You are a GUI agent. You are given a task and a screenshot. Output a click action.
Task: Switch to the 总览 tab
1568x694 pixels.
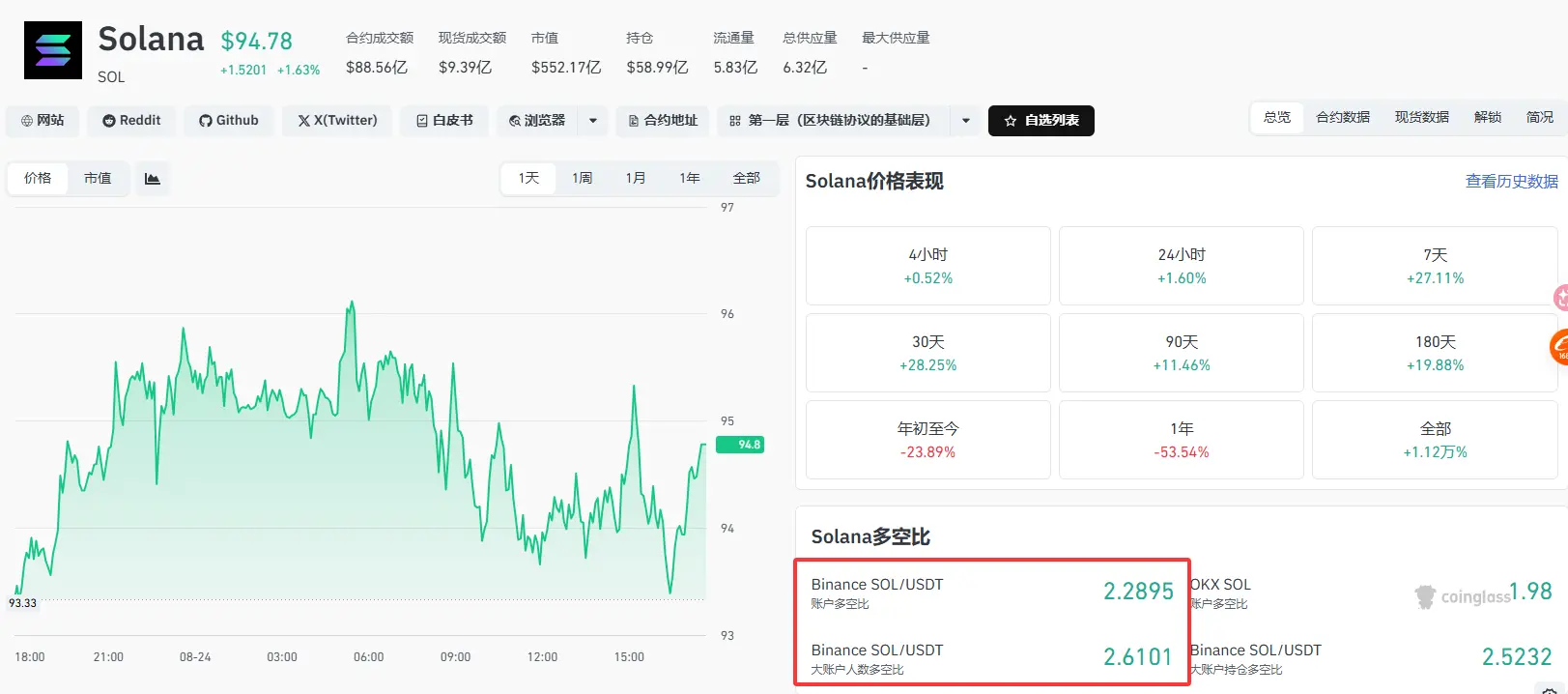[x=1277, y=117]
